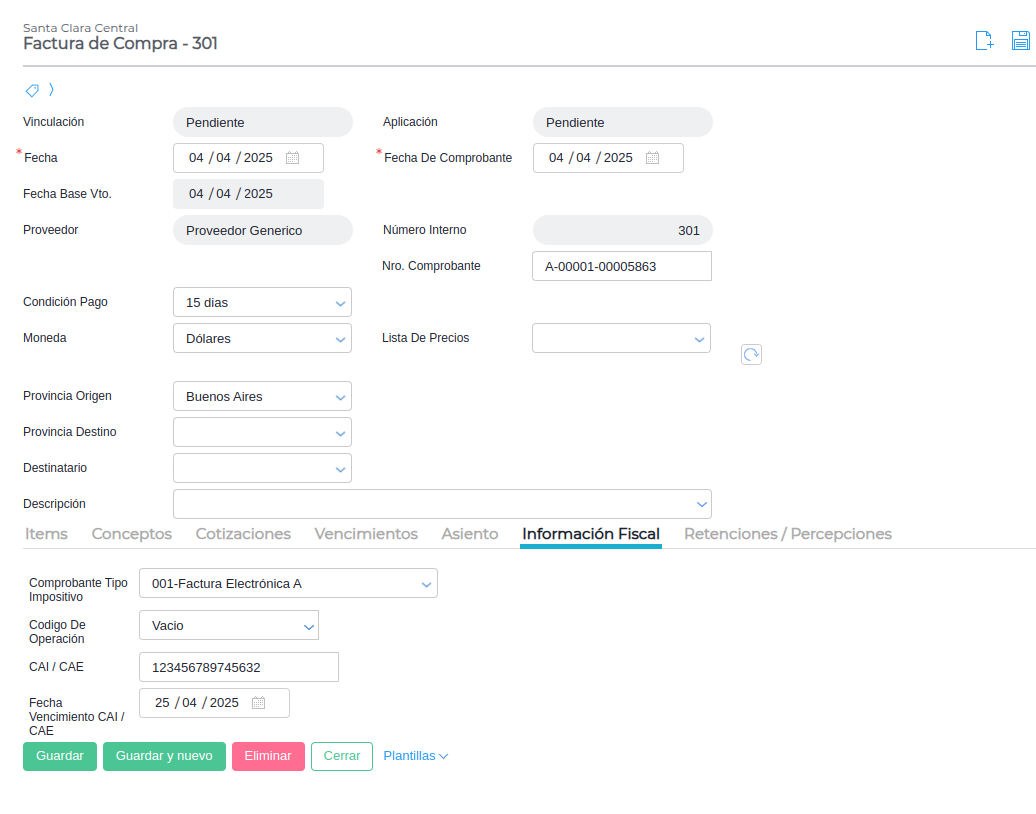The height and width of the screenshot is (814, 1036).
Task: Click the save floppy disk icon
Action: click(x=1021, y=41)
